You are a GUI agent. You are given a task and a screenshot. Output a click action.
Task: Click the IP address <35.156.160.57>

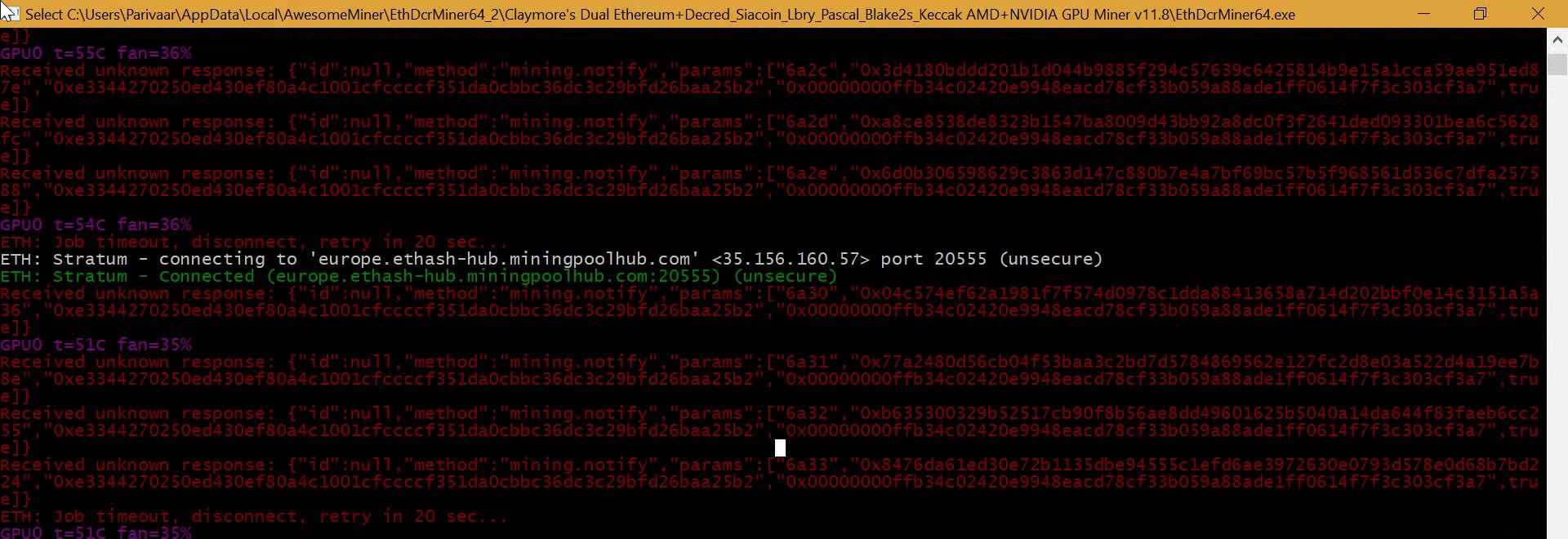pos(791,259)
